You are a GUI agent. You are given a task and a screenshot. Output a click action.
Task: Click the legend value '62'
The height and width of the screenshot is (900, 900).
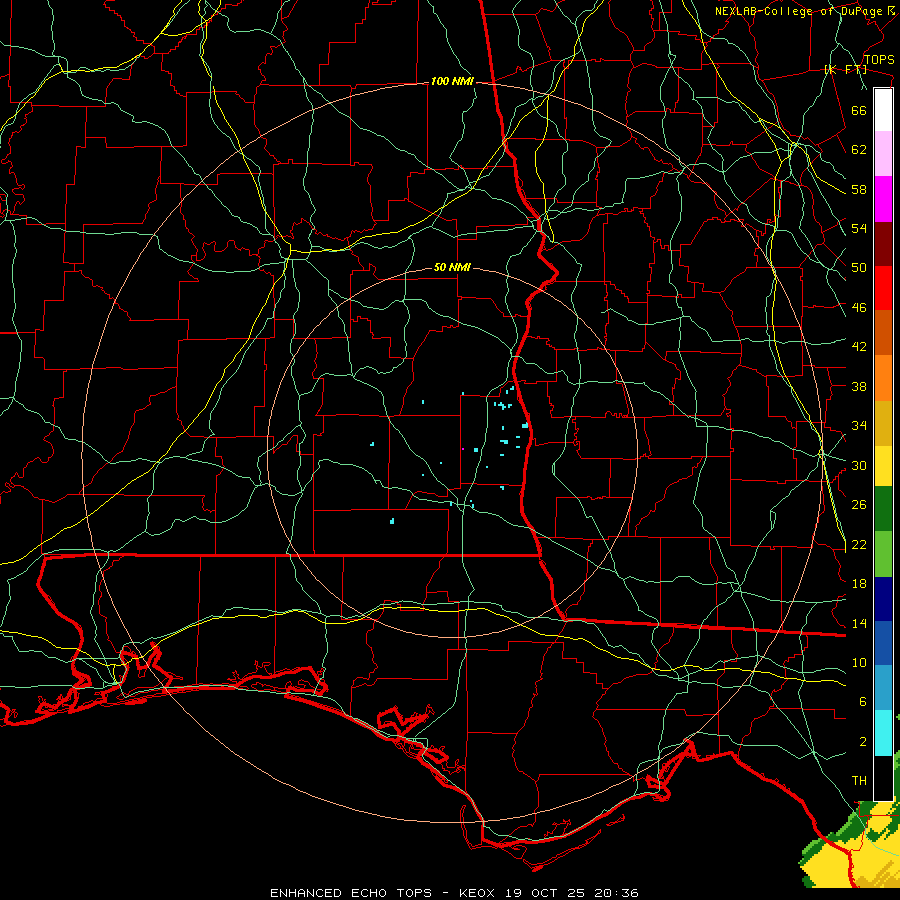tap(859, 150)
